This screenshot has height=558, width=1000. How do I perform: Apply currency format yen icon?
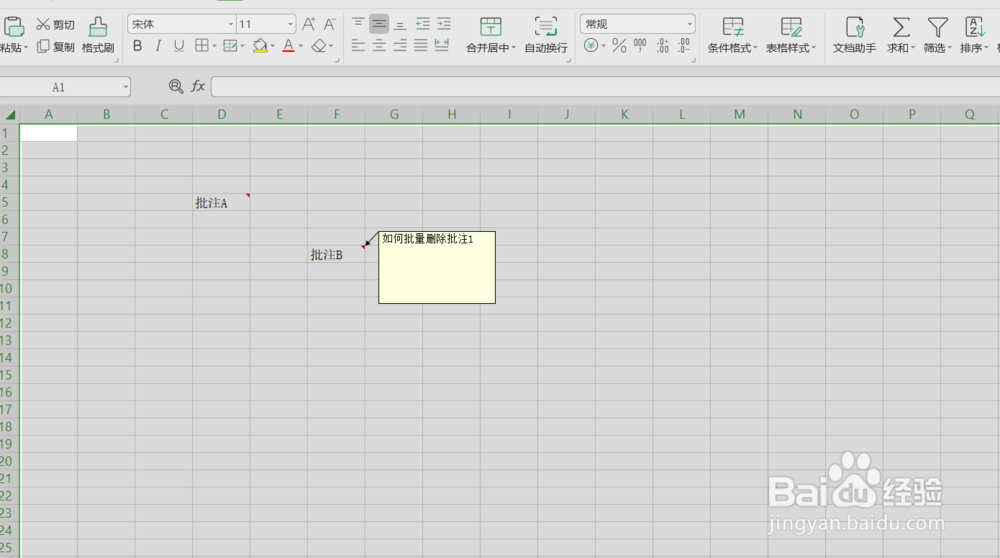click(x=591, y=45)
